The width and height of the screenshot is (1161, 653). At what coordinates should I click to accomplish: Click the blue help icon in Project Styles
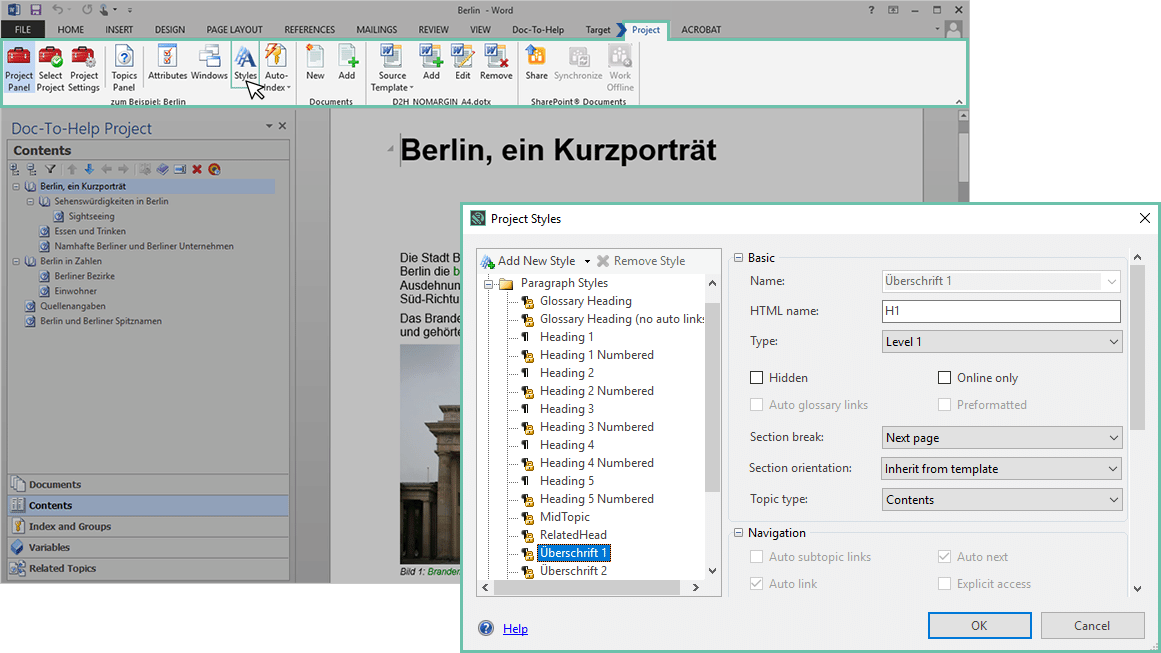pyautogui.click(x=486, y=629)
